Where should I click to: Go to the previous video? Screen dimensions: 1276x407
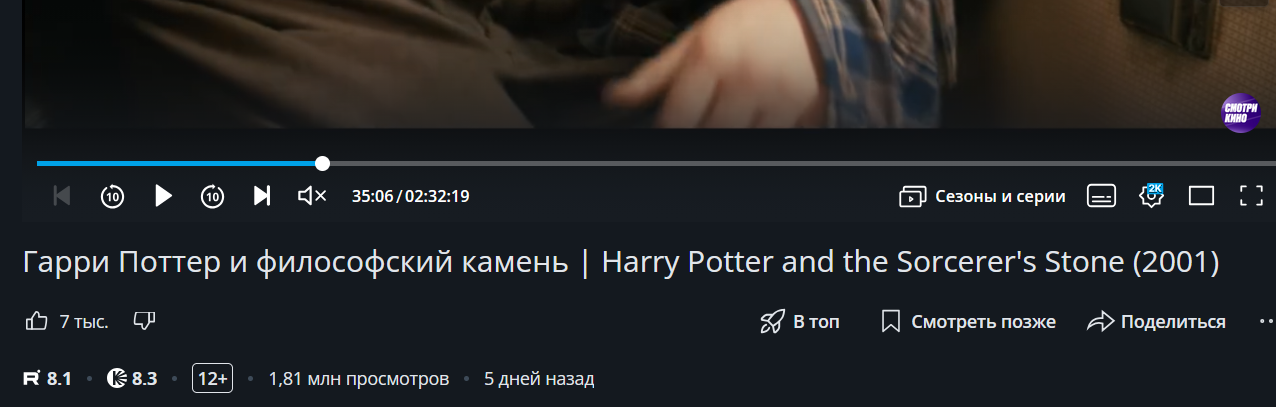[x=62, y=196]
